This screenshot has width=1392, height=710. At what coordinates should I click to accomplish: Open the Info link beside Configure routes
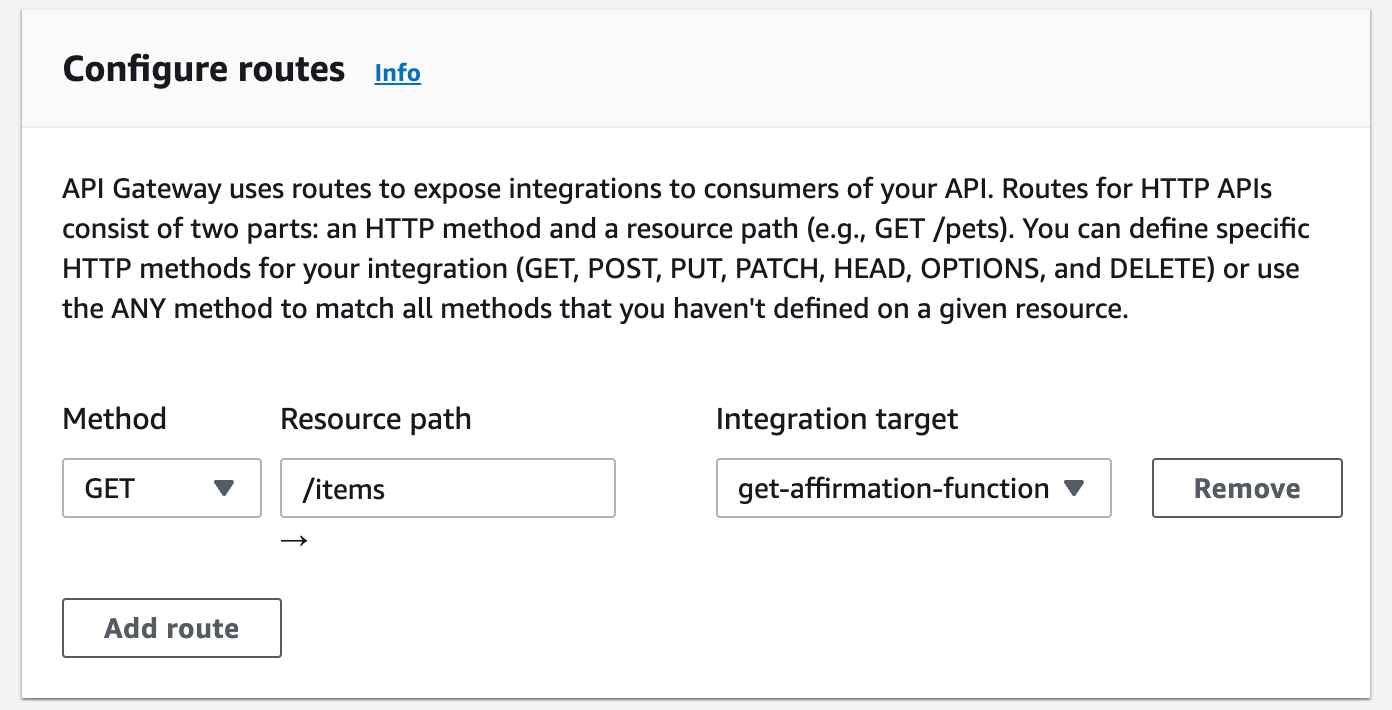pos(397,73)
